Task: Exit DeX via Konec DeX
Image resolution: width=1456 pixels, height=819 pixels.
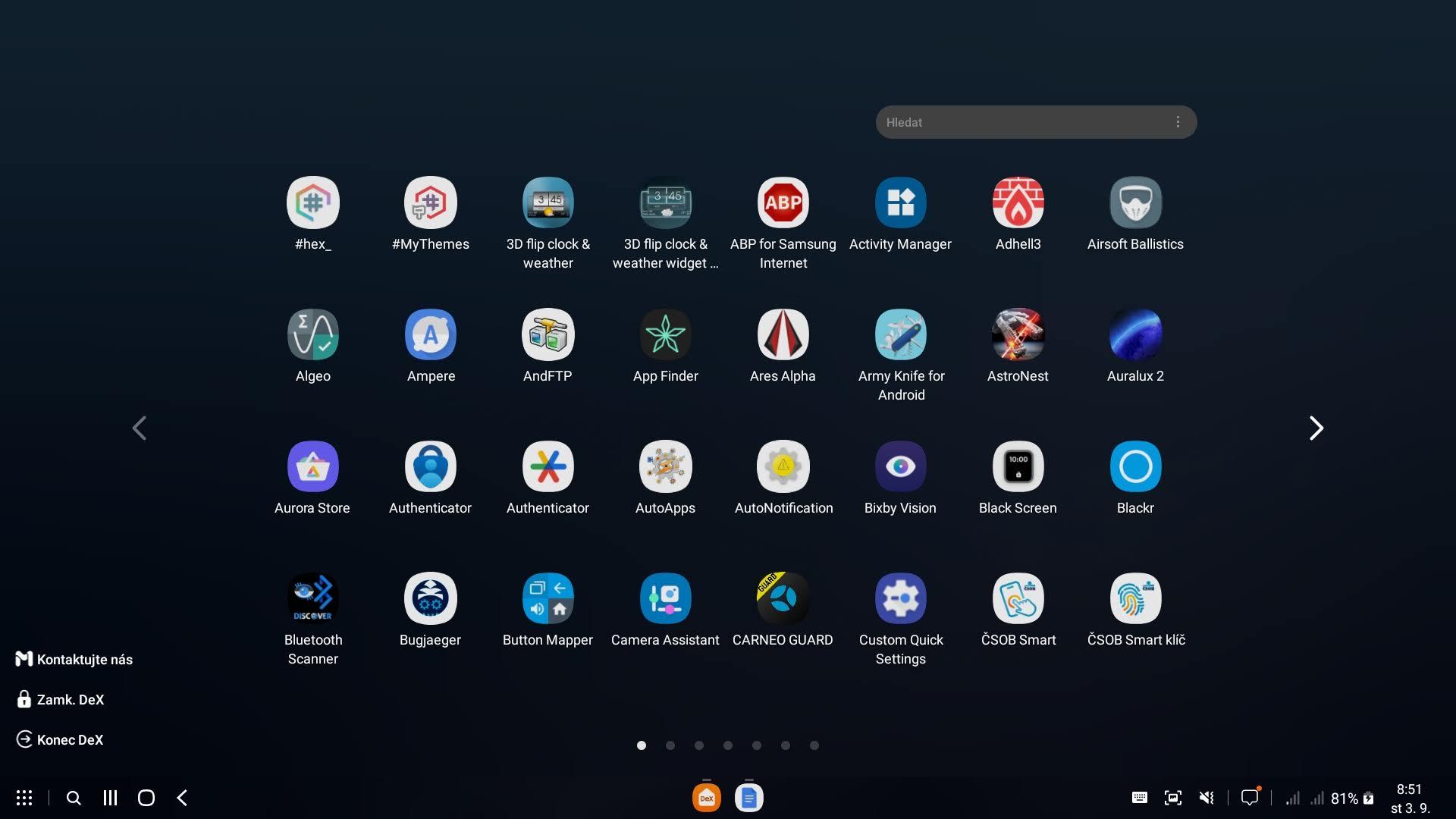Action: 60,739
